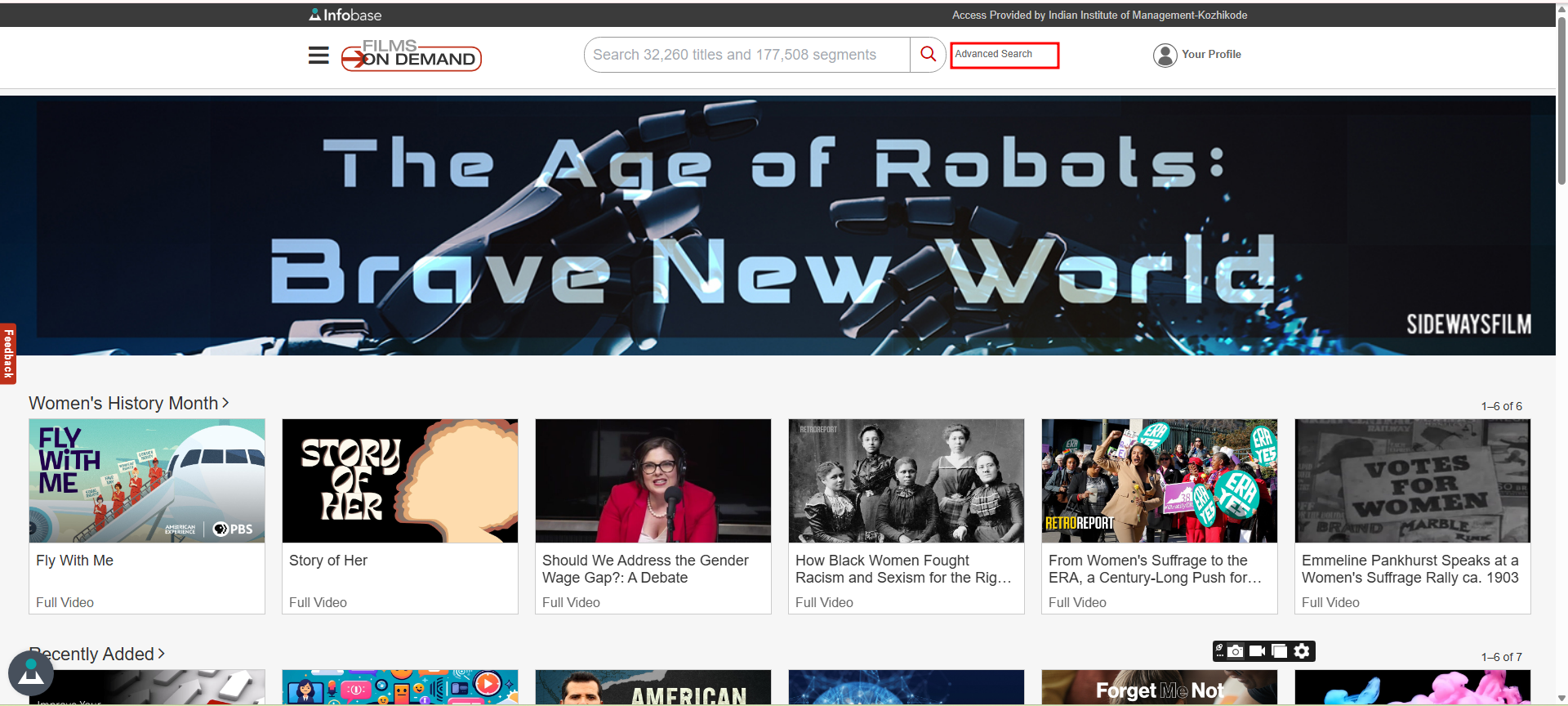Screen dimensions: 1568x706
Task: Open the Advanced Search link
Action: pos(1004,55)
